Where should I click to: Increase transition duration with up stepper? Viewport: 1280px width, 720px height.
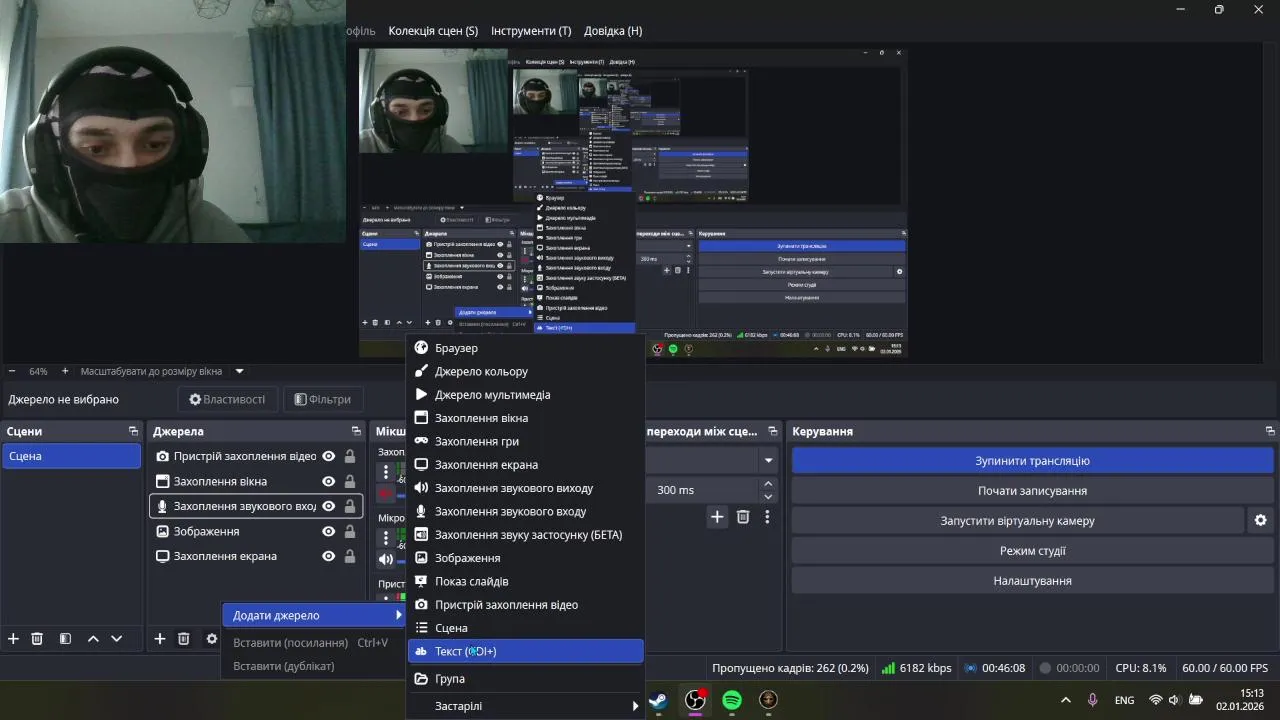point(768,484)
